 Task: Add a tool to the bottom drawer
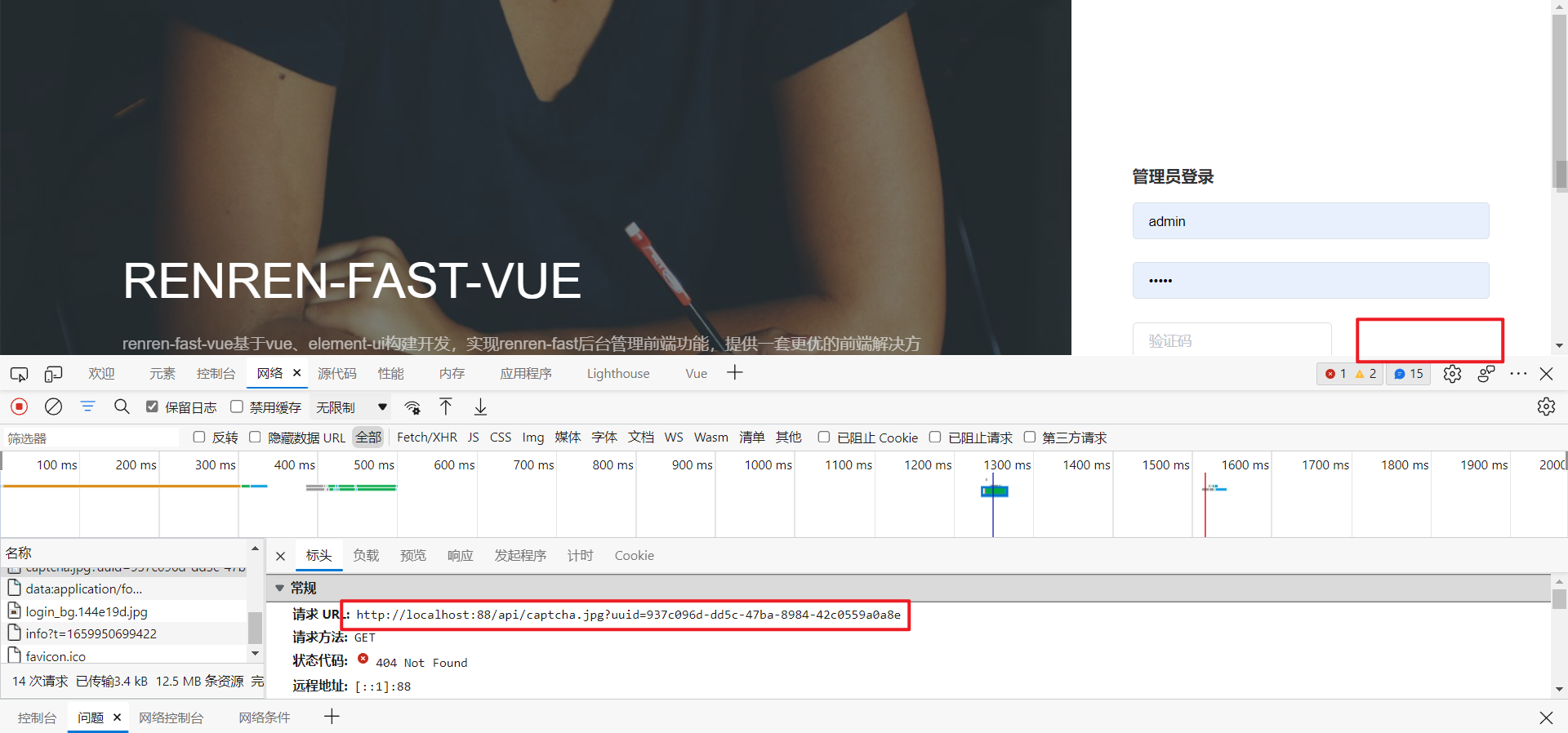click(332, 717)
